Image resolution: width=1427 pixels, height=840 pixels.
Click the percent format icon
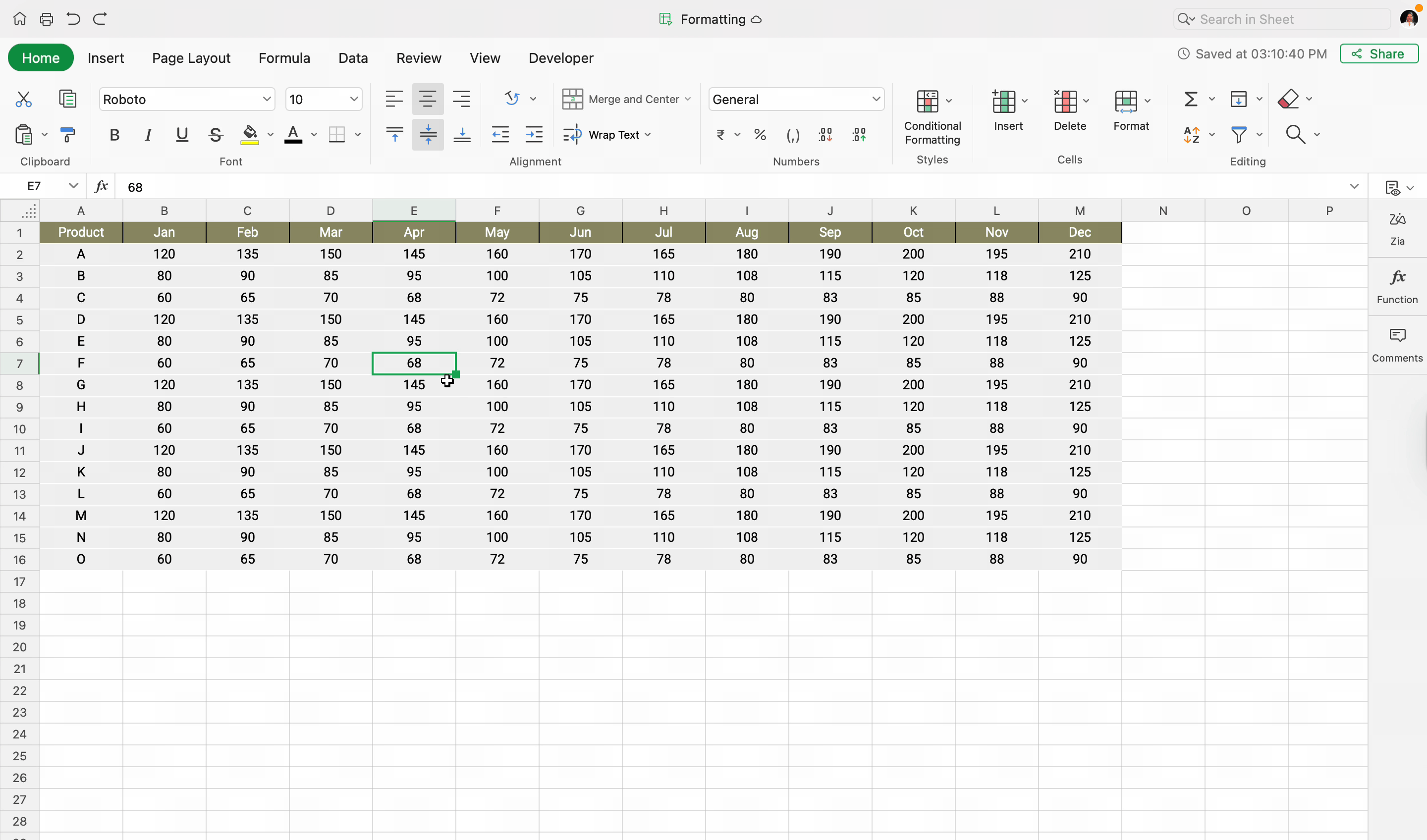[760, 135]
